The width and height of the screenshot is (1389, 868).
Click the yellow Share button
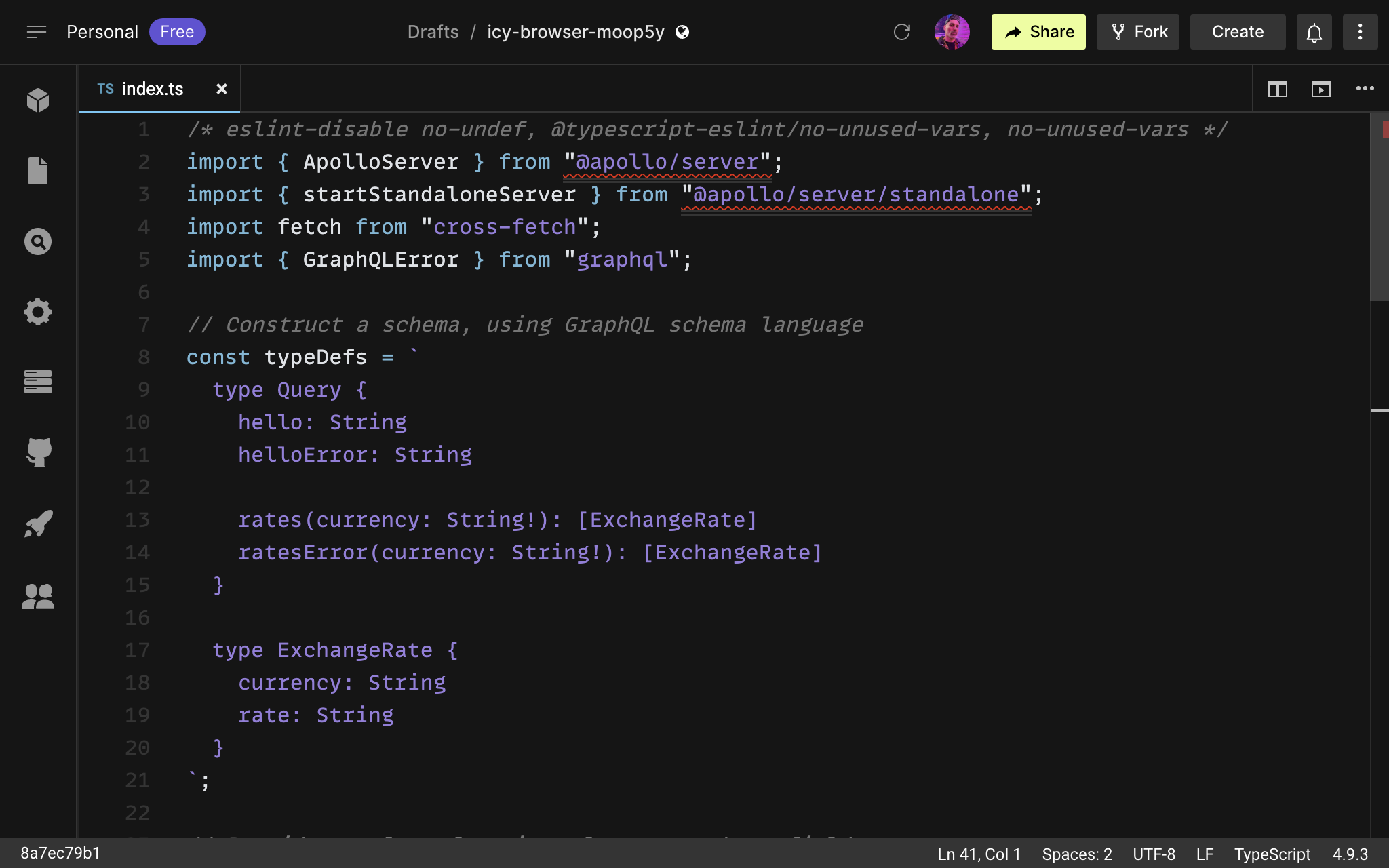(x=1038, y=32)
